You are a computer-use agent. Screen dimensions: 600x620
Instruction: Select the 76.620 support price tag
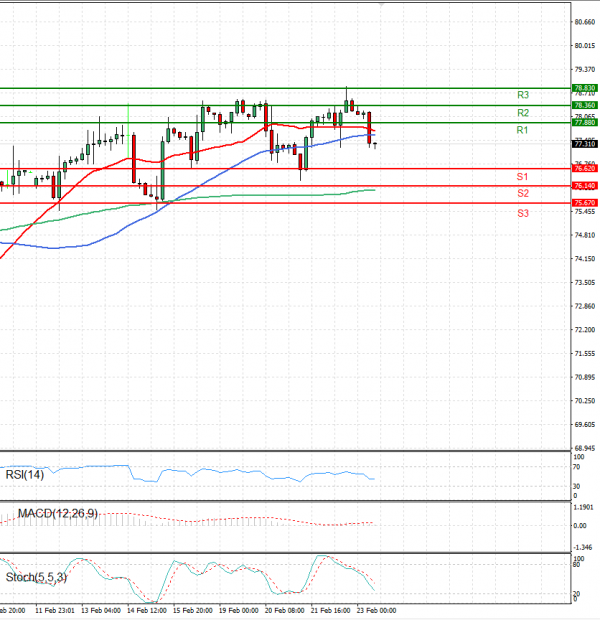(x=585, y=168)
